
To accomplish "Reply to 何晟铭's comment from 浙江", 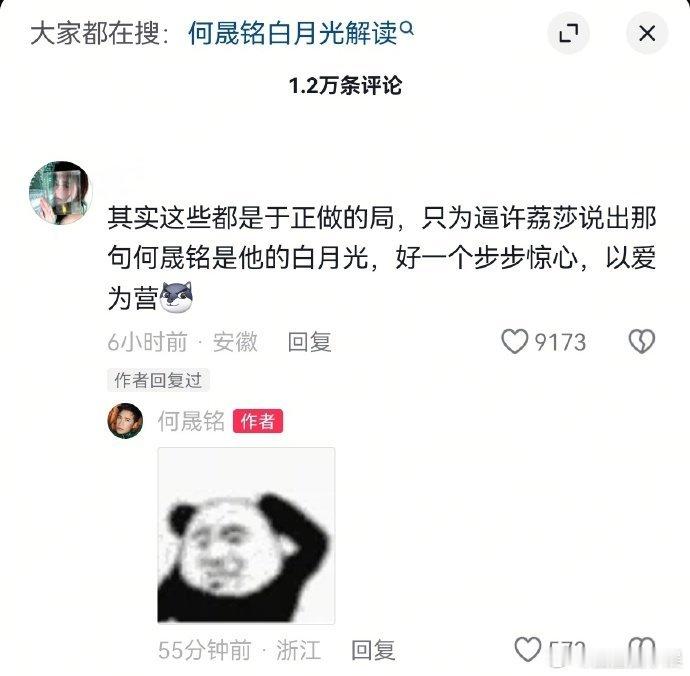I will pyautogui.click(x=373, y=650).
